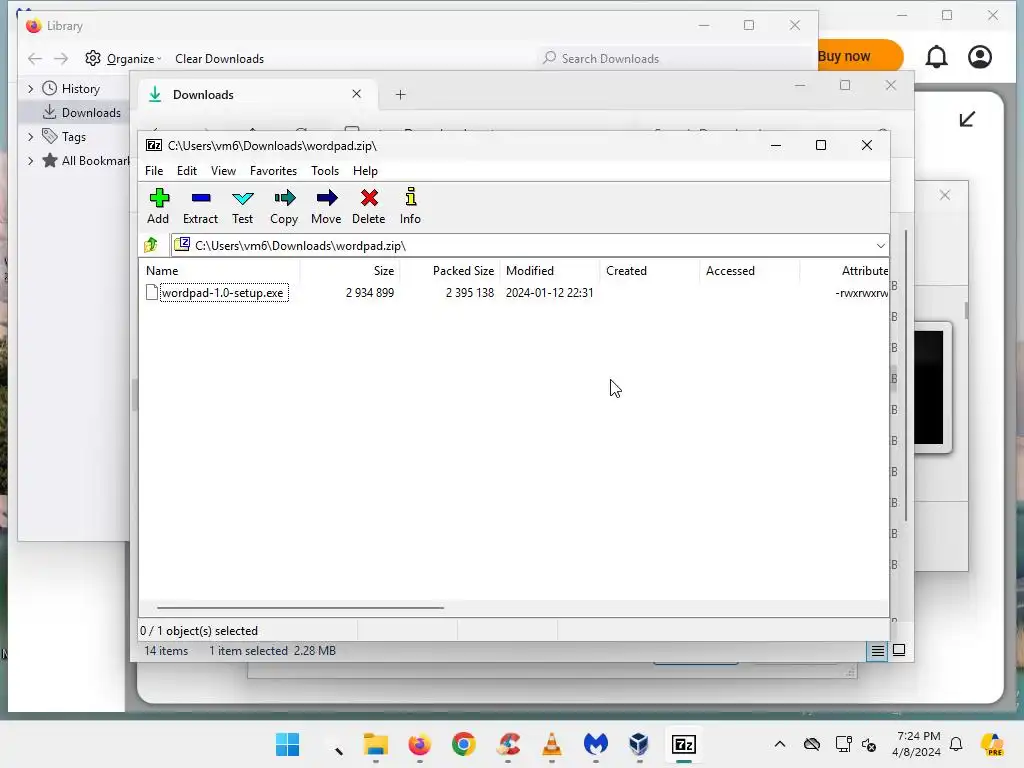Open VLC media player from the taskbar
Screen dimensions: 1024x768
[x=552, y=744]
